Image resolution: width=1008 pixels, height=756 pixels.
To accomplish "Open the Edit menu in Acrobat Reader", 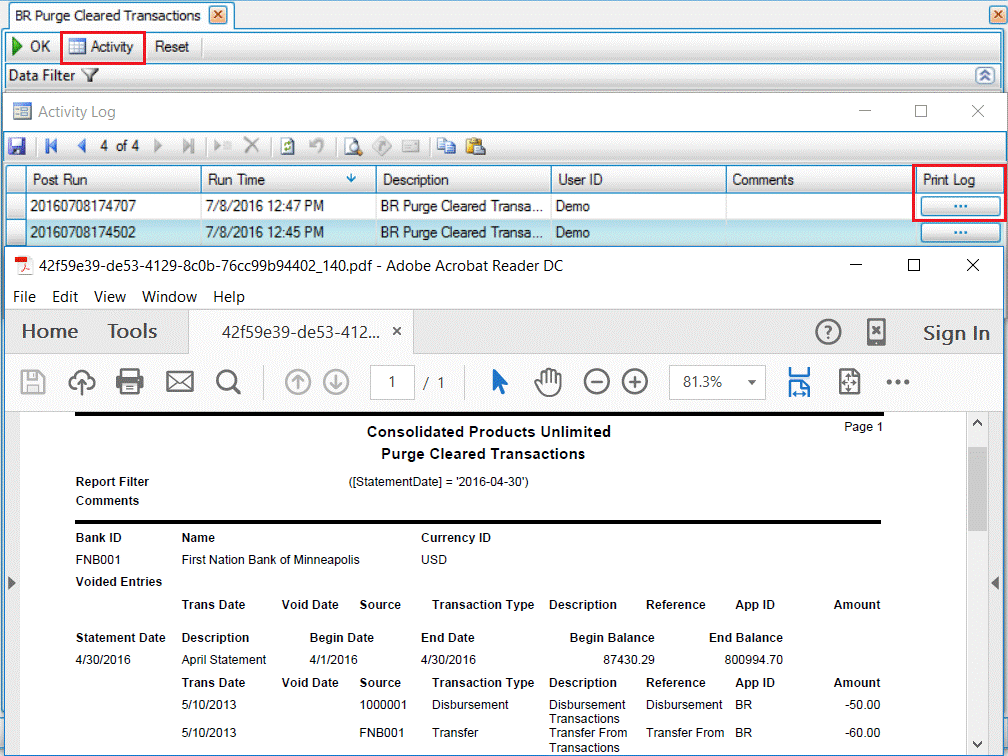I will pos(65,297).
